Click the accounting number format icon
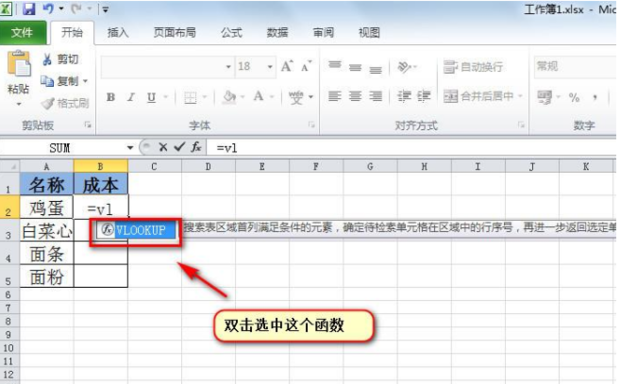 [544, 97]
